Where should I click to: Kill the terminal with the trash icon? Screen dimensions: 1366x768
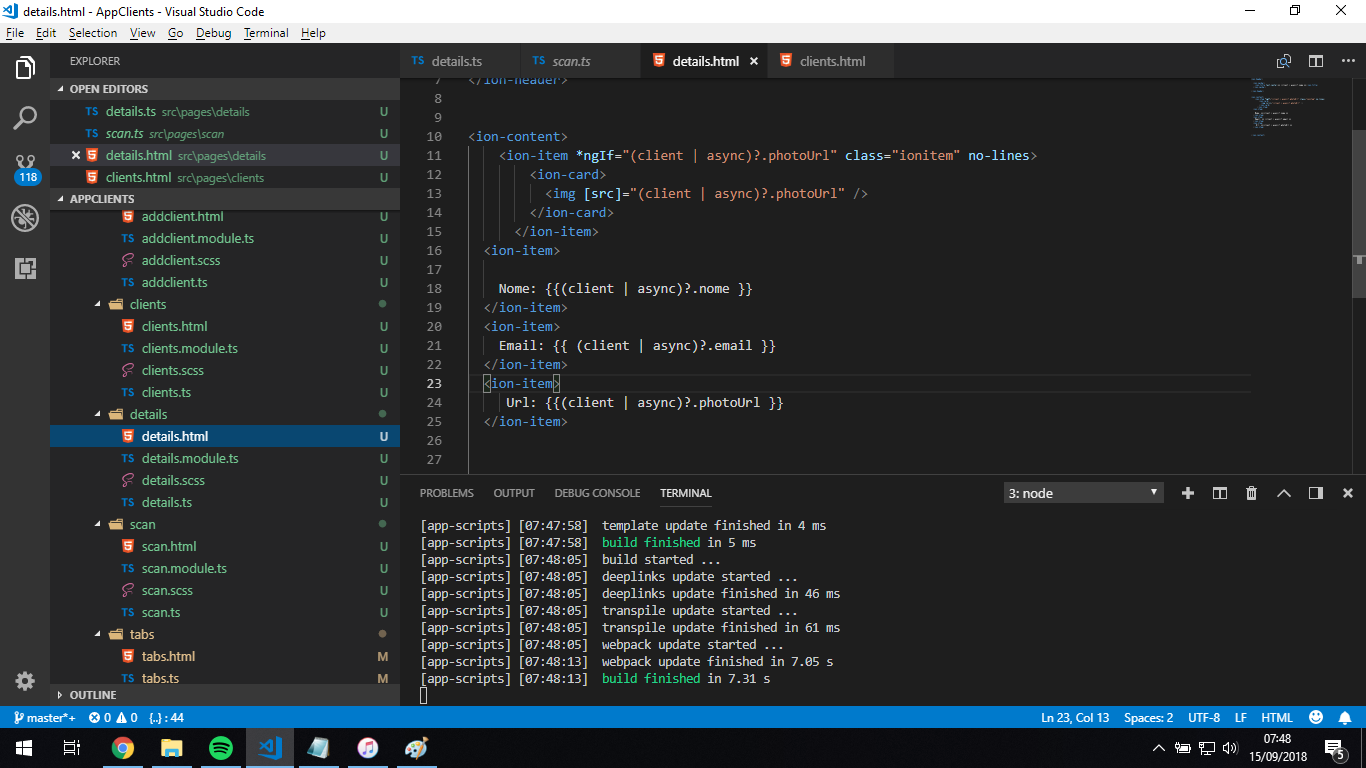1251,493
